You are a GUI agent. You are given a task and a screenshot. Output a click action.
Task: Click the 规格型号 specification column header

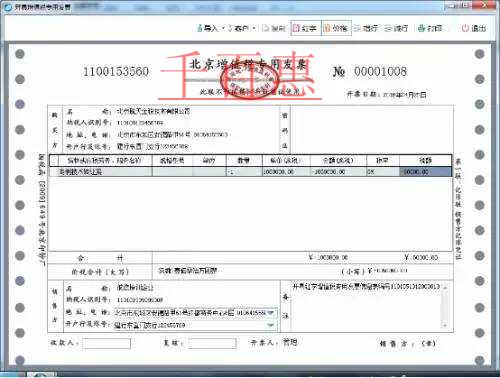tap(172, 161)
